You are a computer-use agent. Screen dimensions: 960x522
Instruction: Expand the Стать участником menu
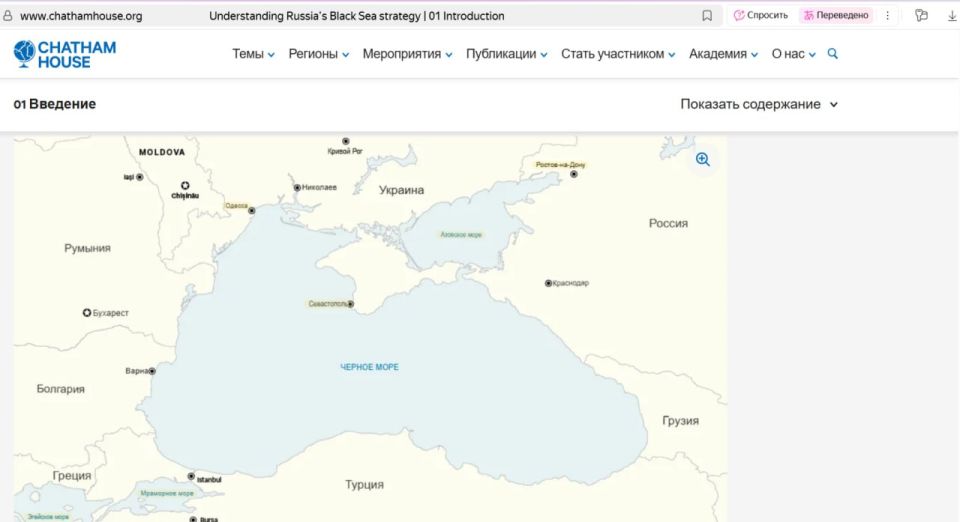click(618, 54)
